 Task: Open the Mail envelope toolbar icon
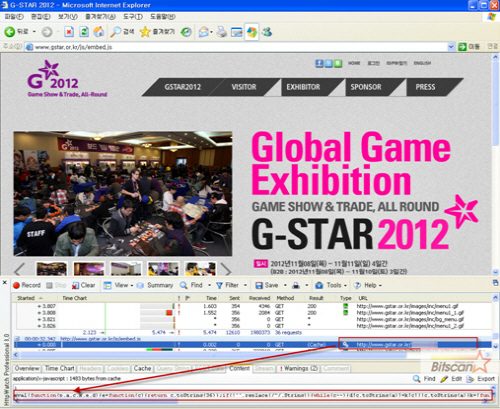point(203,32)
